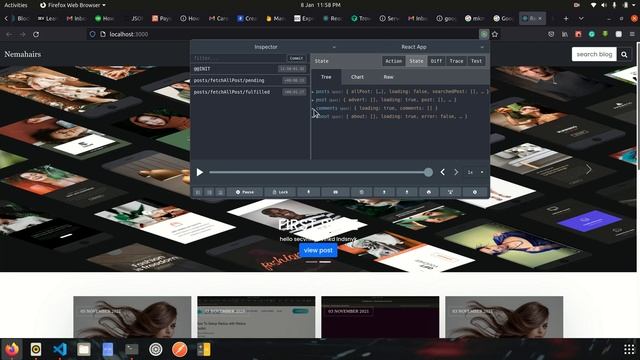Step to previous action with left chevron
This screenshot has height=360, width=640.
[x=442, y=172]
